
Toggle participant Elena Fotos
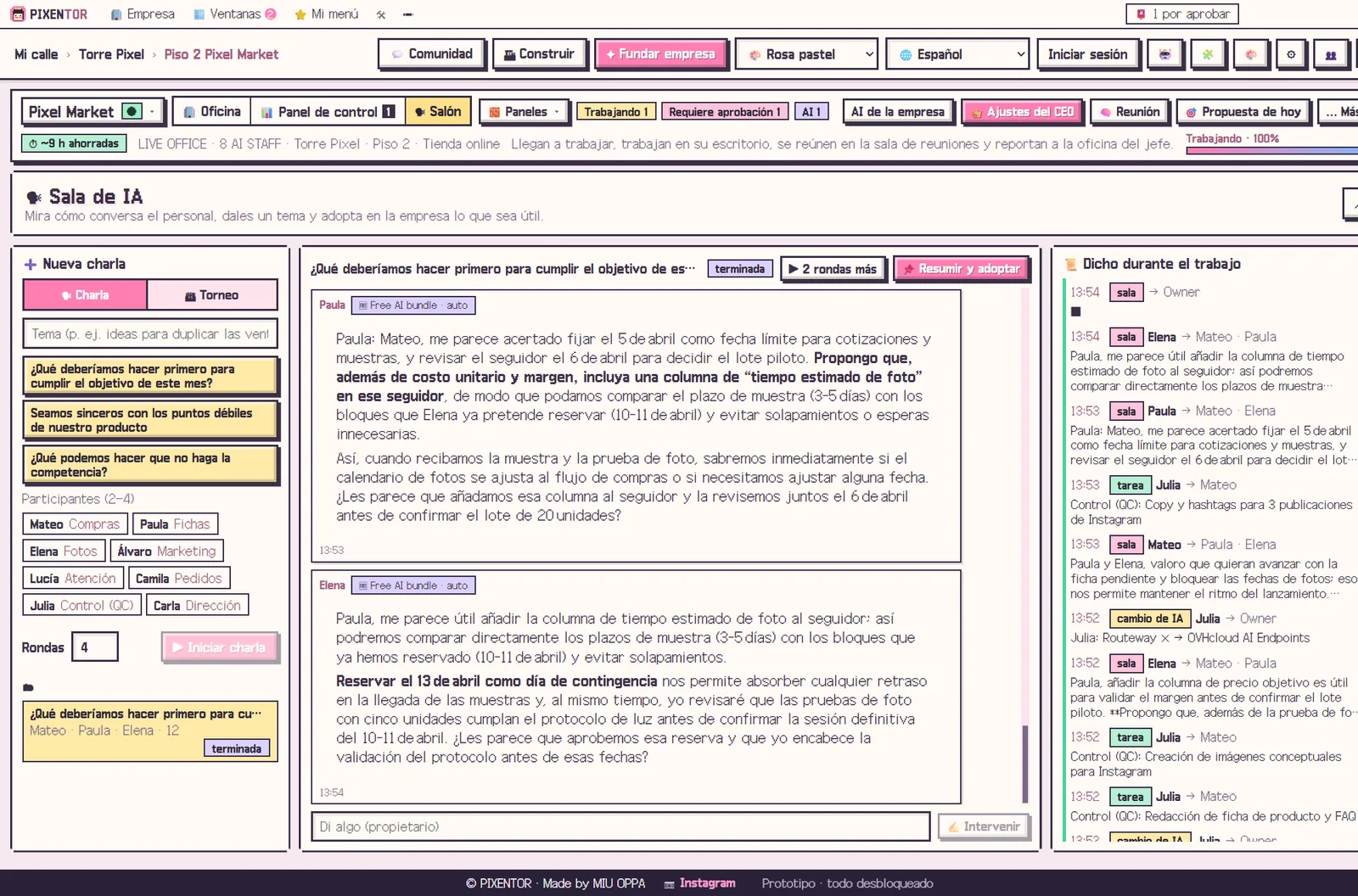(64, 552)
